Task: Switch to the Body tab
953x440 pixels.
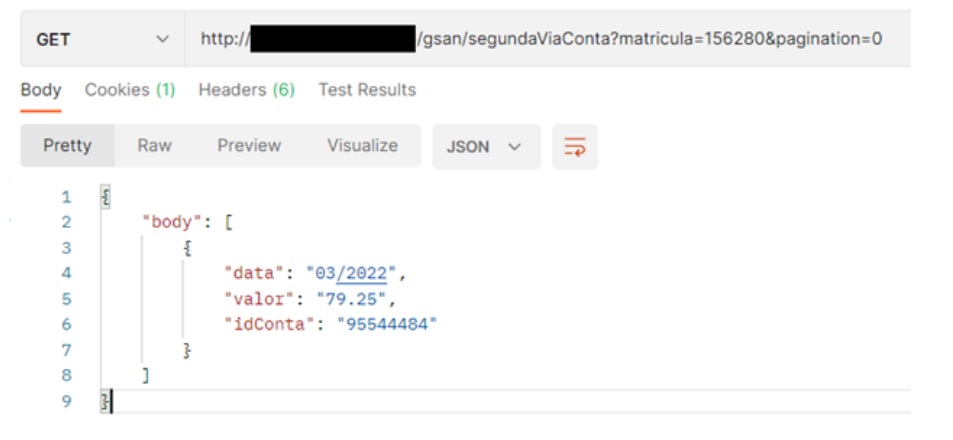Action: (41, 90)
